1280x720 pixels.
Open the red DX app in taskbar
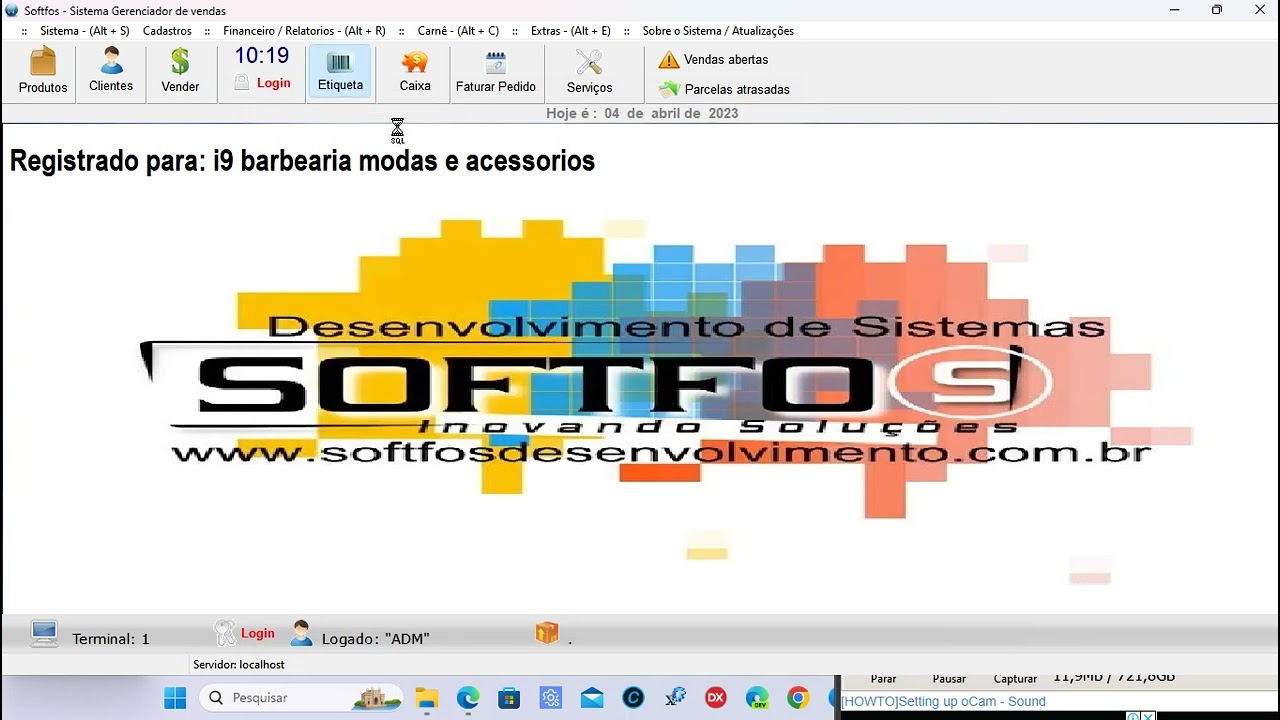pyautogui.click(x=716, y=698)
